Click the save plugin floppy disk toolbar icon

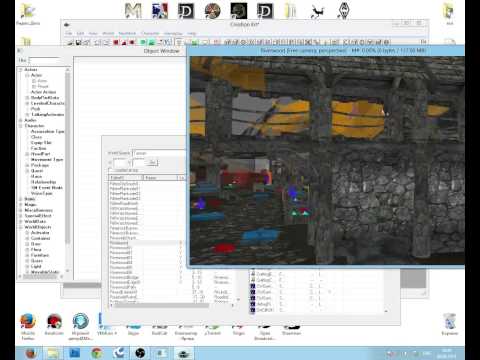pos(79,42)
